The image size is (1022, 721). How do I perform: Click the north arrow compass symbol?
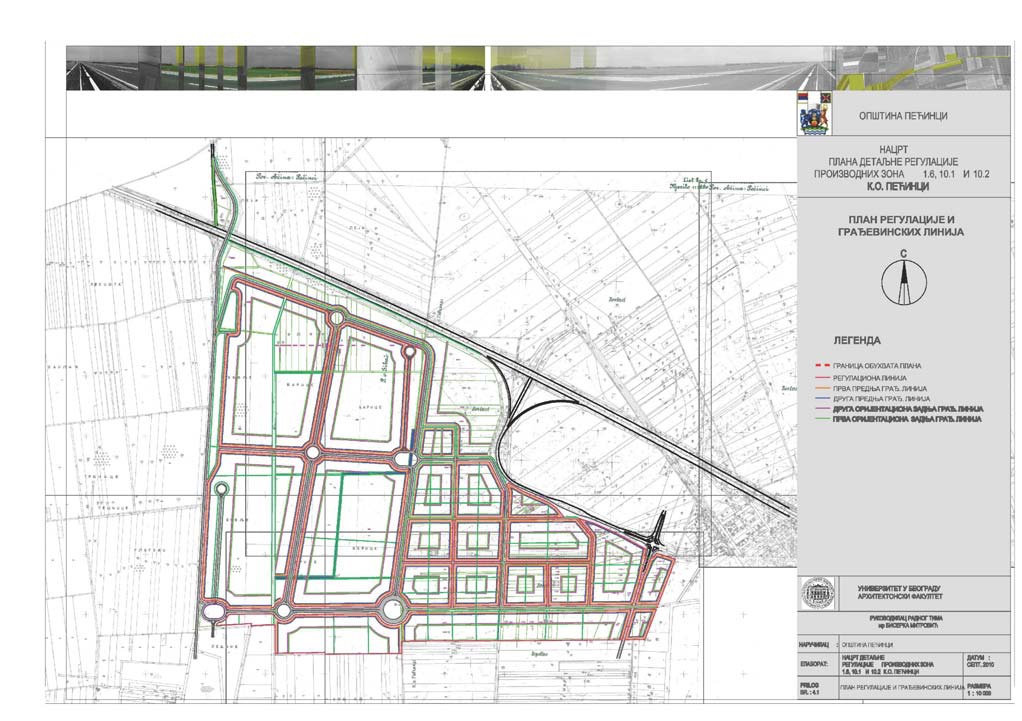pyautogui.click(x=903, y=281)
